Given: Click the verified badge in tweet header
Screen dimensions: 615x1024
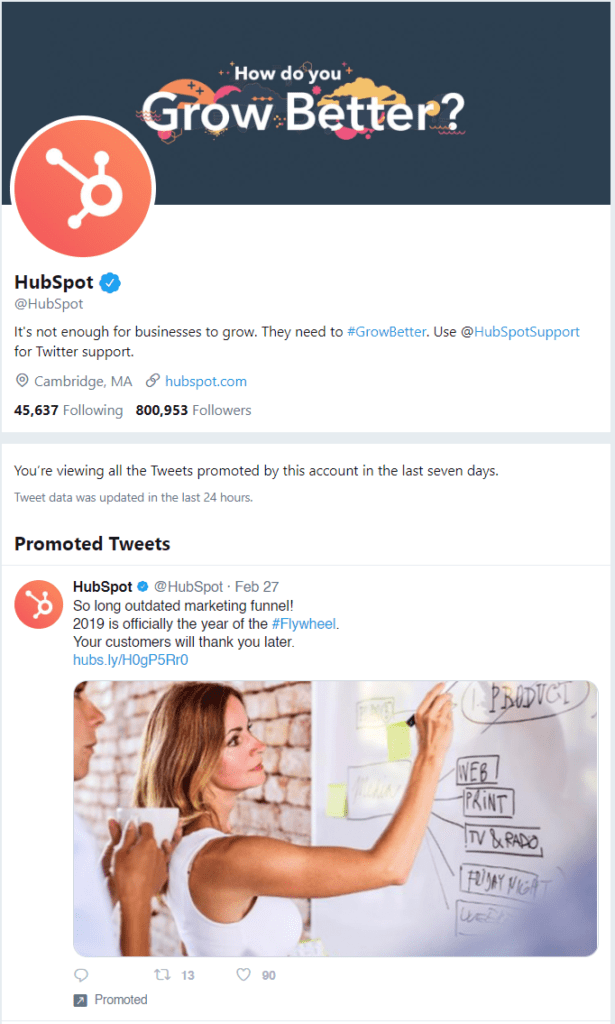Looking at the screenshot, I should pos(143,587).
